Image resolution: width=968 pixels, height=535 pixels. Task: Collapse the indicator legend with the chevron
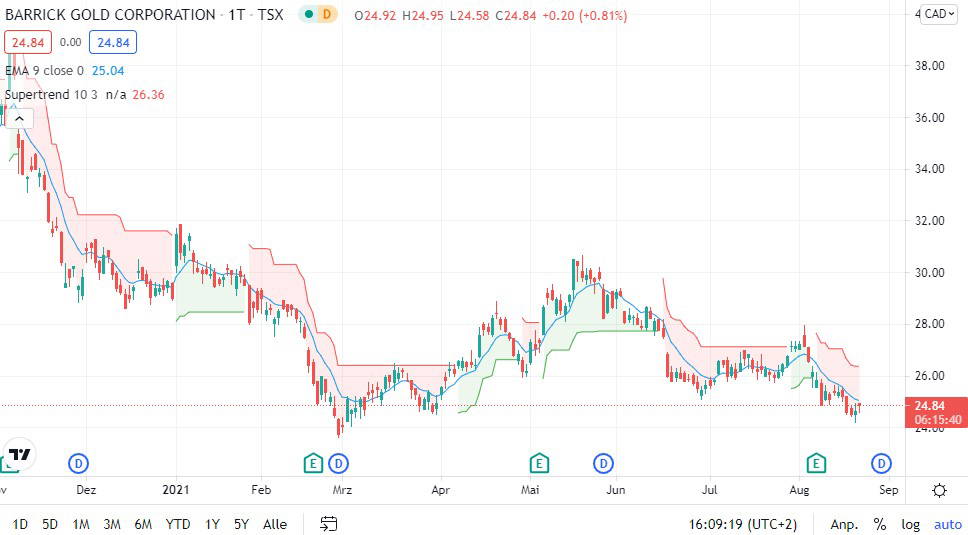[x=19, y=118]
